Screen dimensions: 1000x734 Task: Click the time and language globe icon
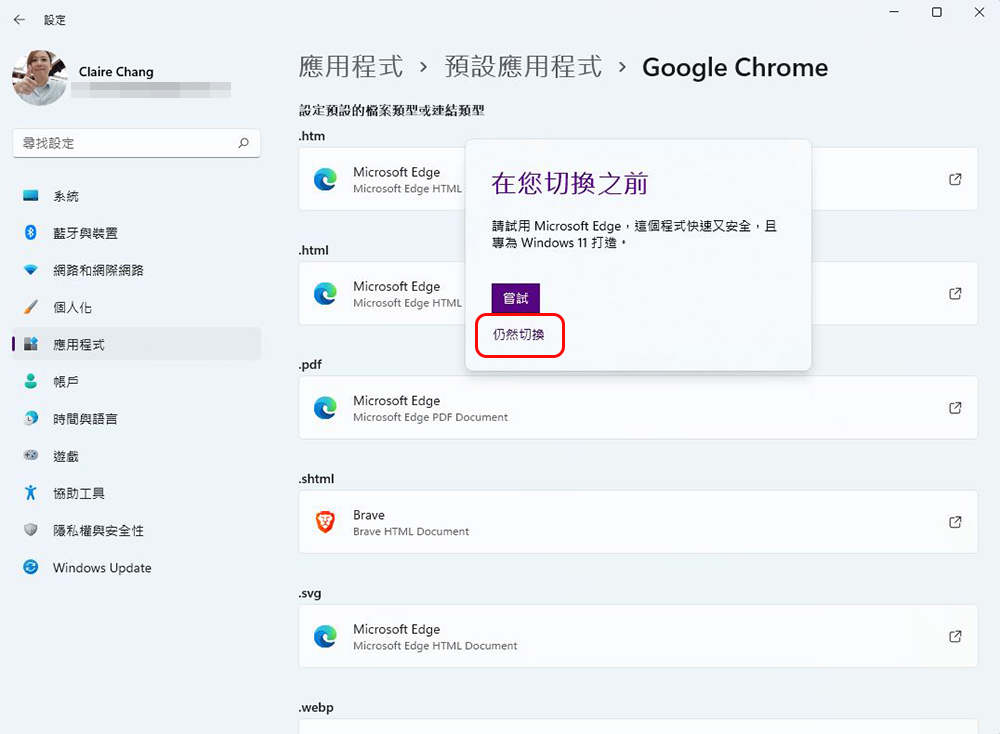click(x=31, y=418)
